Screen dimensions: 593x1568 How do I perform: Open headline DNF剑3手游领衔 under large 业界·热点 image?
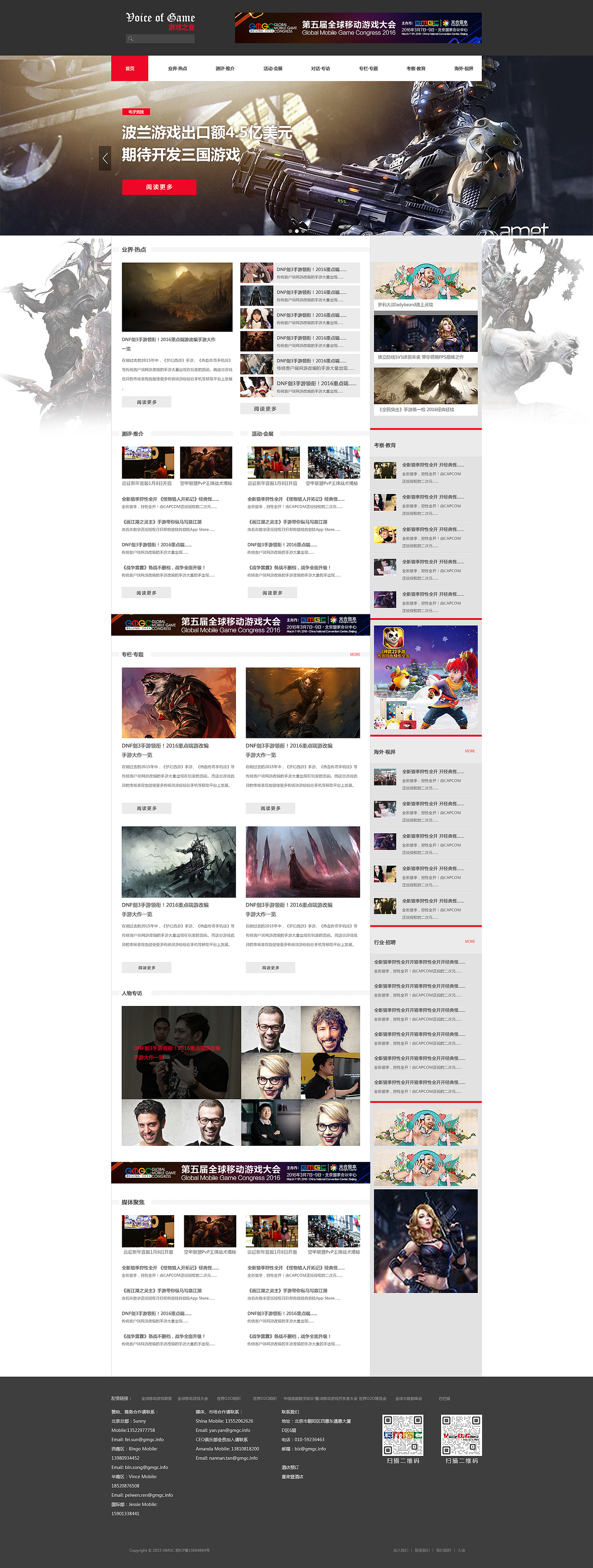pos(169,344)
